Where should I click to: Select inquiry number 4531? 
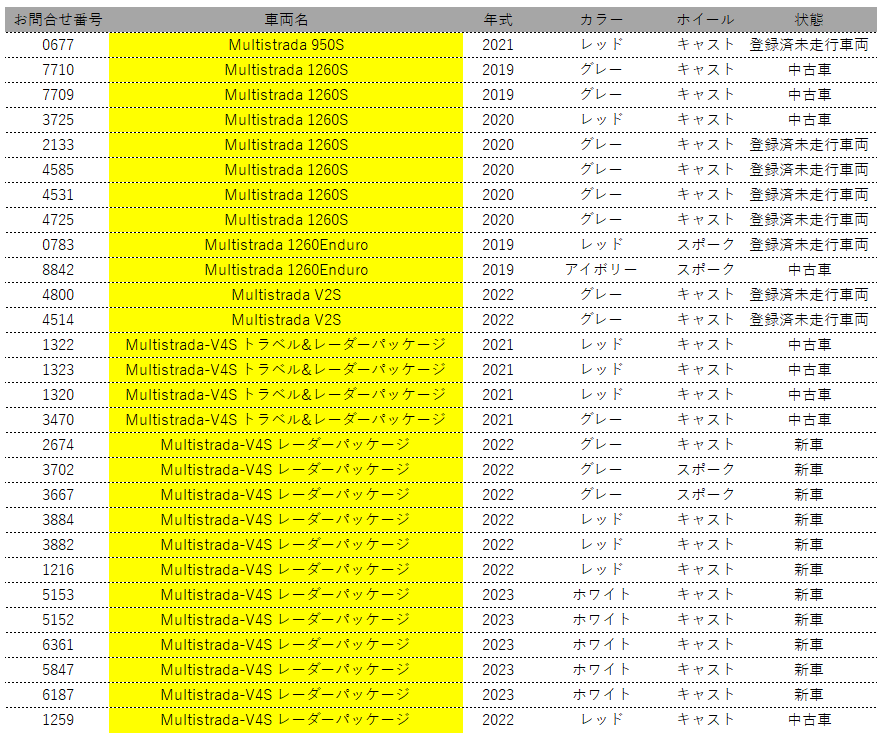pos(58,195)
